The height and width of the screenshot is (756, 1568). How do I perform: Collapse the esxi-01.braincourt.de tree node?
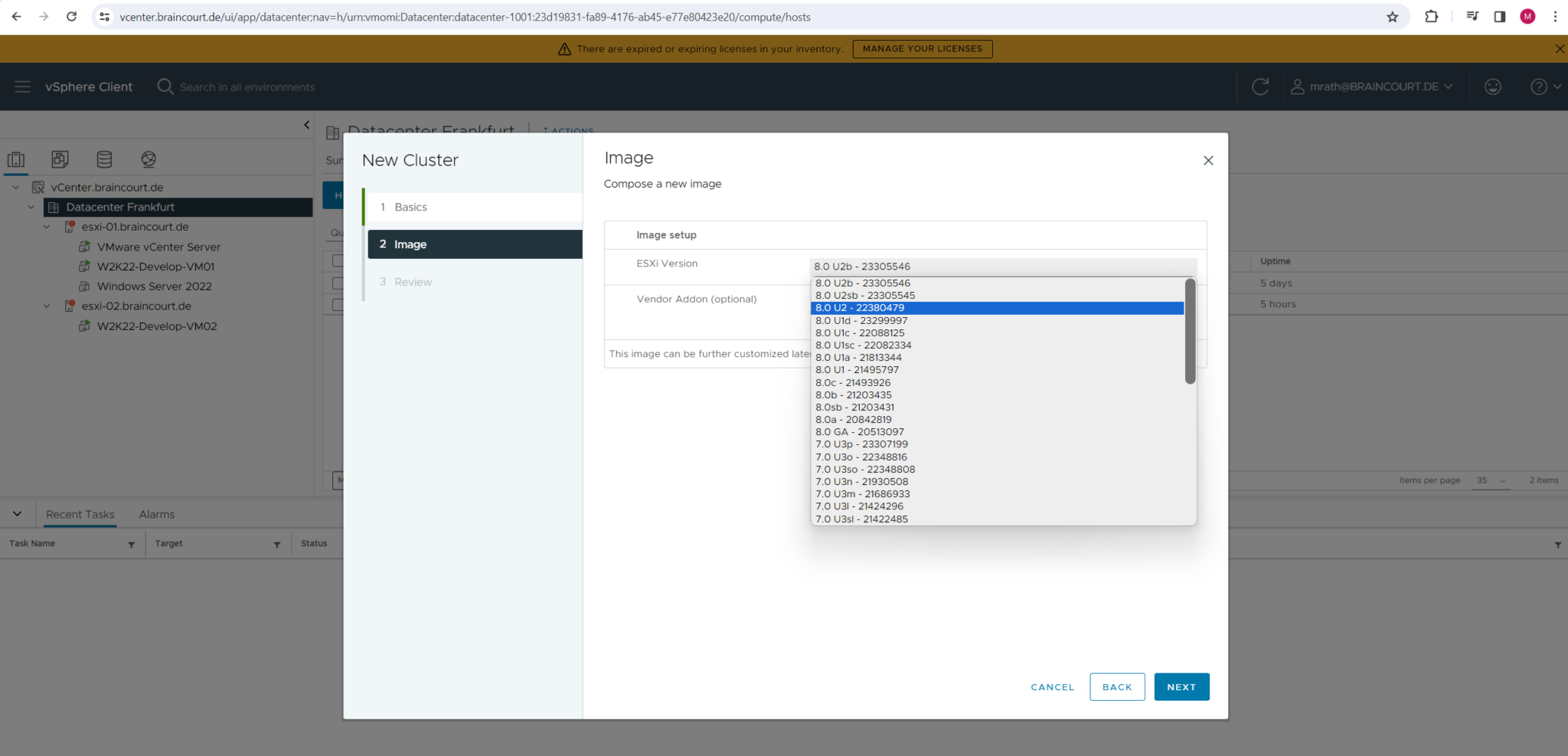click(x=47, y=227)
